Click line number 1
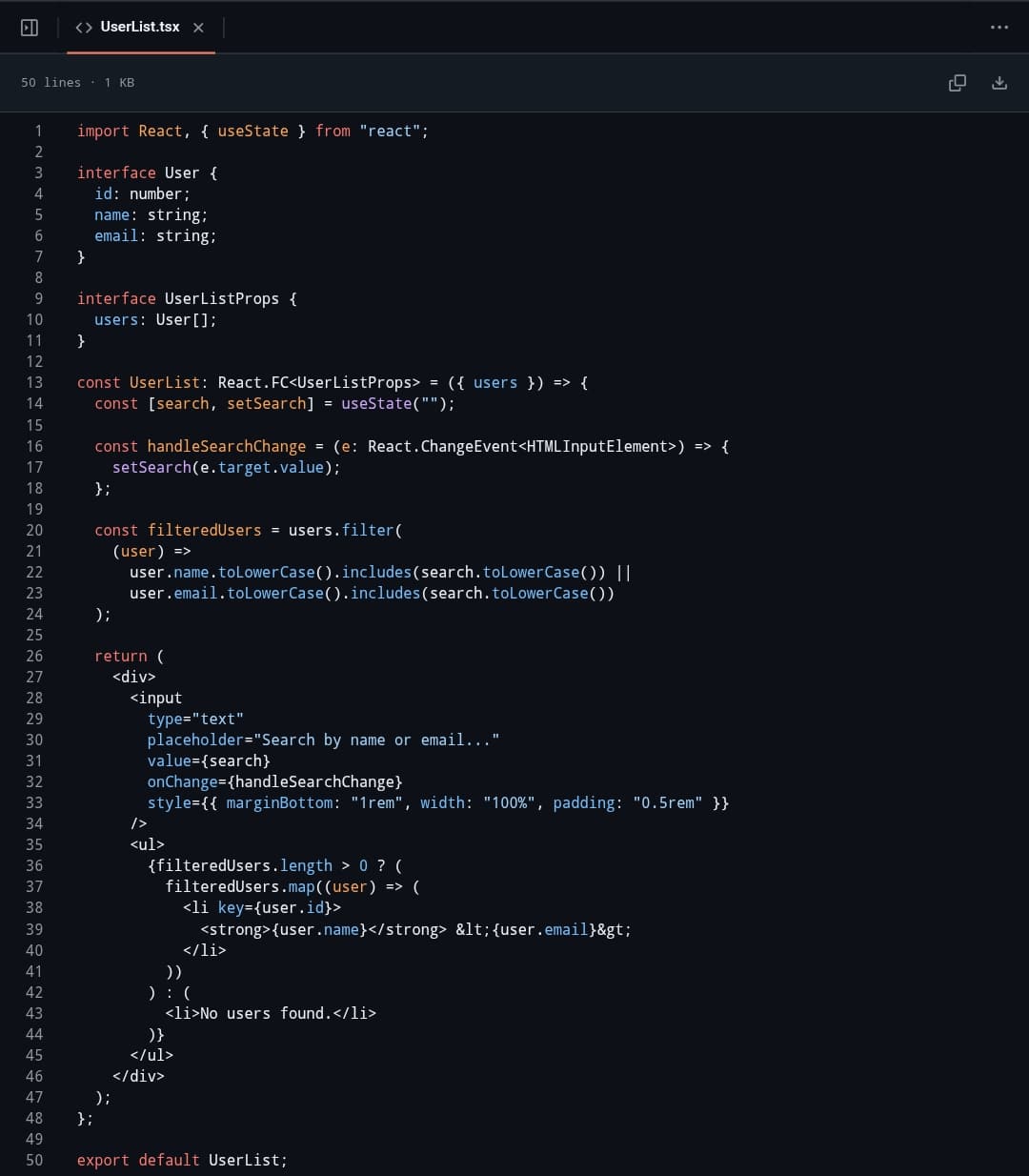This screenshot has width=1029, height=1176. pos(38,131)
